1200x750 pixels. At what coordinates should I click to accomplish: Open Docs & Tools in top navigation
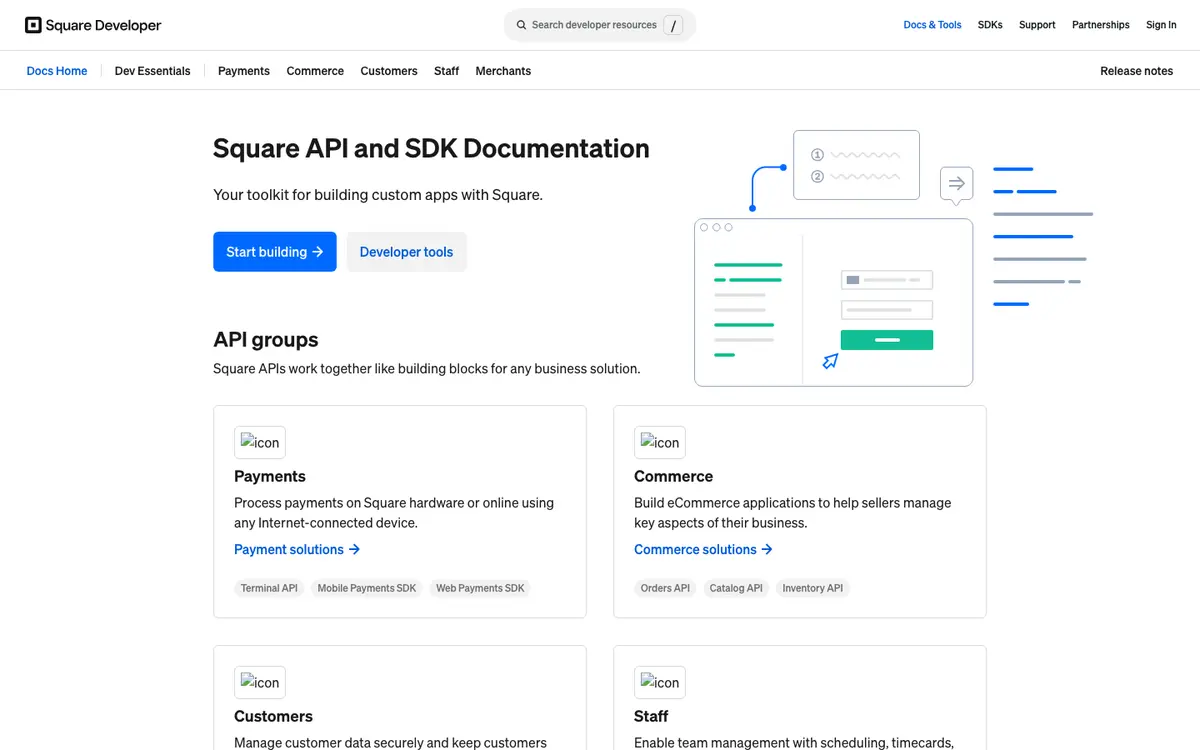[x=932, y=25]
